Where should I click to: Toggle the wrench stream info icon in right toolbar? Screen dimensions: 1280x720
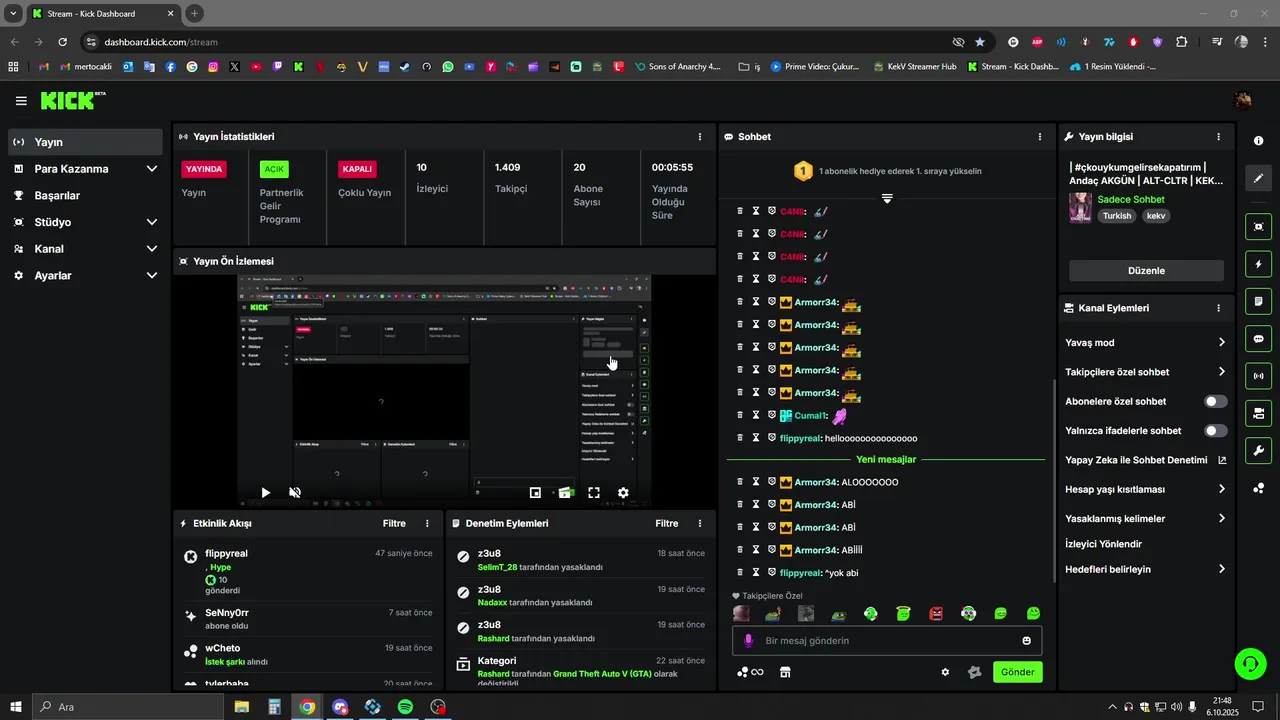coord(1258,450)
